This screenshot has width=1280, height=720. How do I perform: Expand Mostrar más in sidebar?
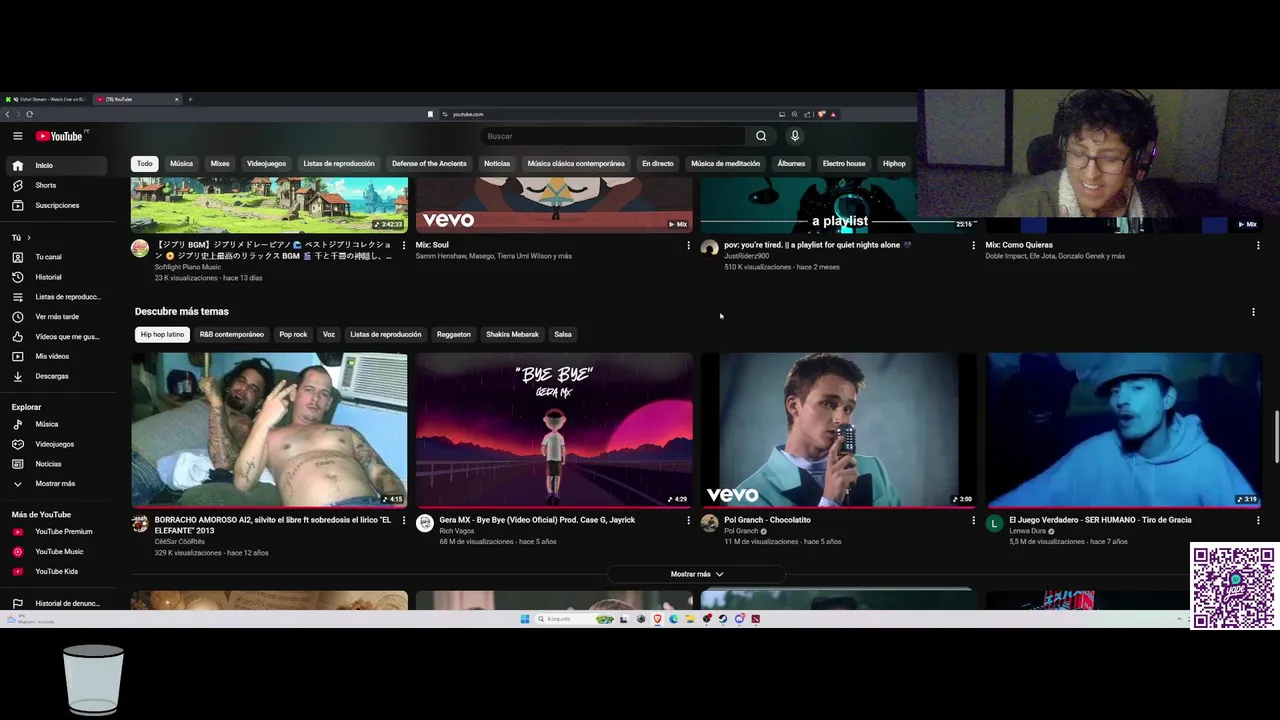click(58, 484)
